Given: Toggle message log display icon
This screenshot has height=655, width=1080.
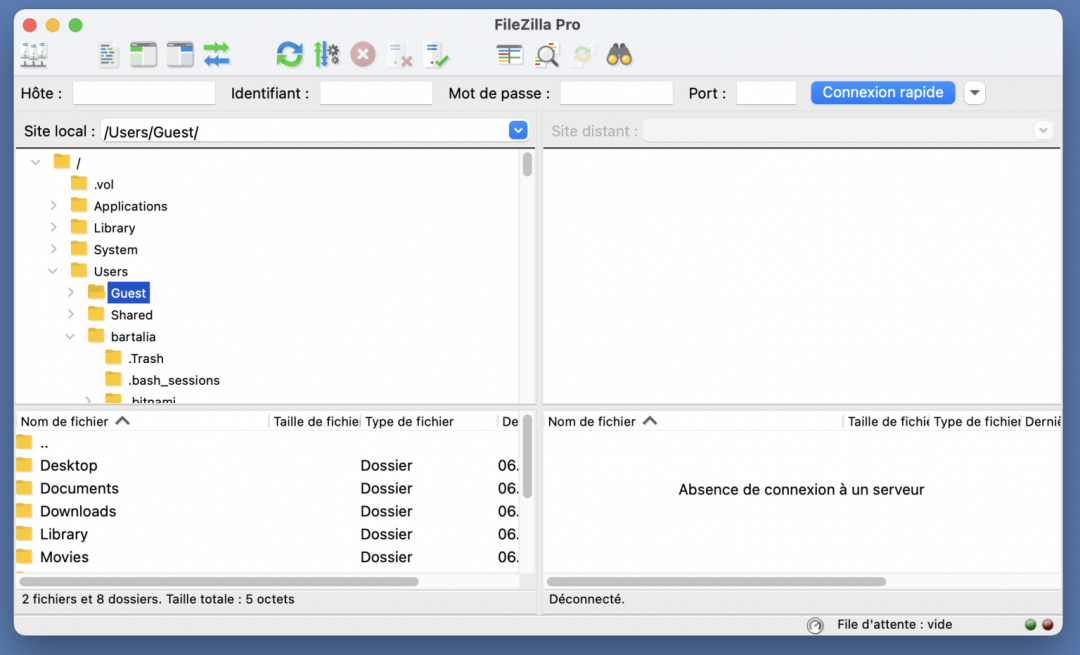Looking at the screenshot, I should 107,54.
